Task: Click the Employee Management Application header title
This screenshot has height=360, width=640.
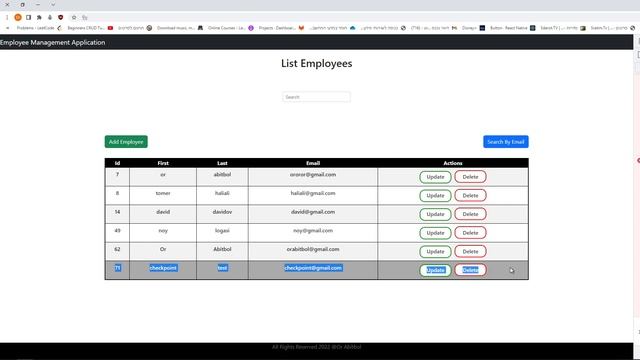Action: [x=53, y=42]
